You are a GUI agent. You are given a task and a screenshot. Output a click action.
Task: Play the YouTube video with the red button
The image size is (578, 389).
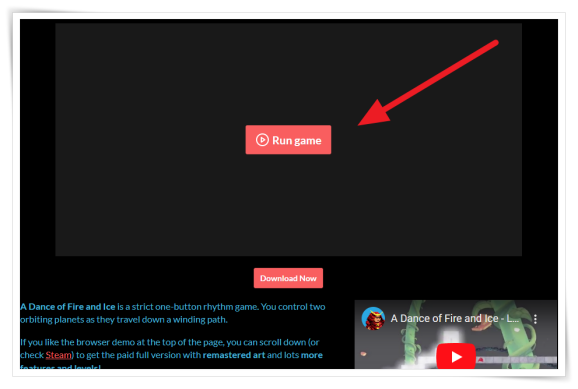tap(456, 356)
